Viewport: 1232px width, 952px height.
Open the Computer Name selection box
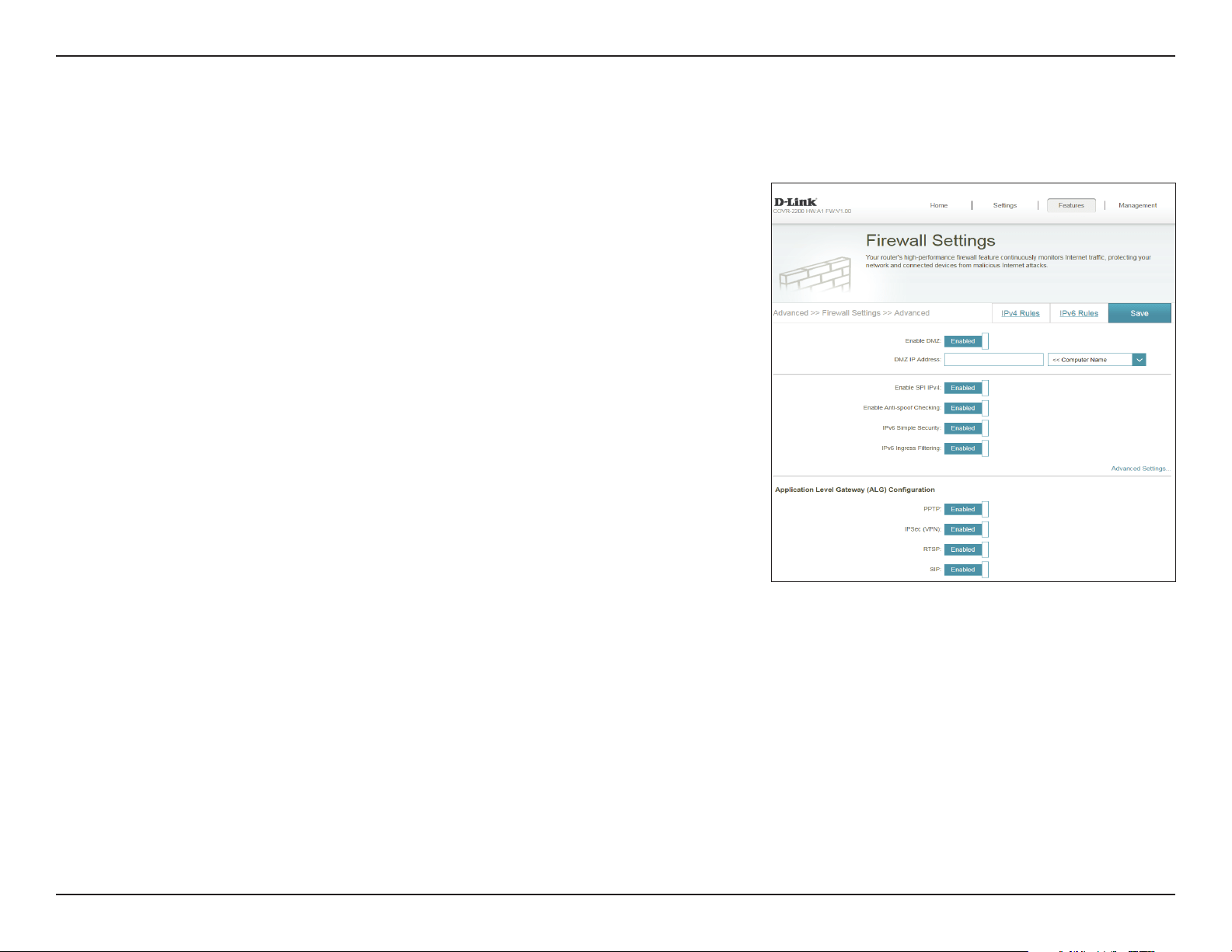coord(1097,360)
